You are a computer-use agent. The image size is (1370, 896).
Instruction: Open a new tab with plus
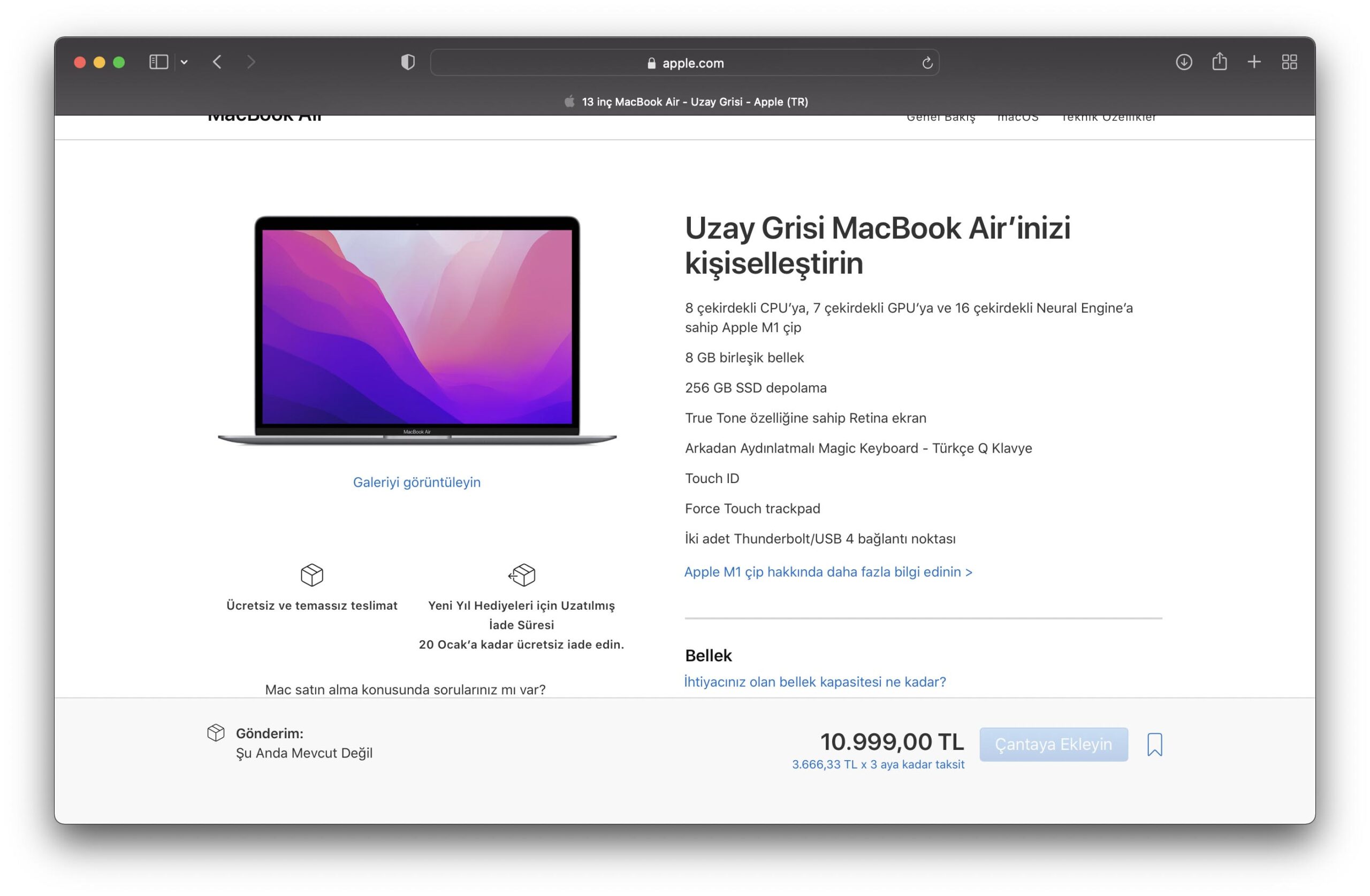tap(1254, 62)
